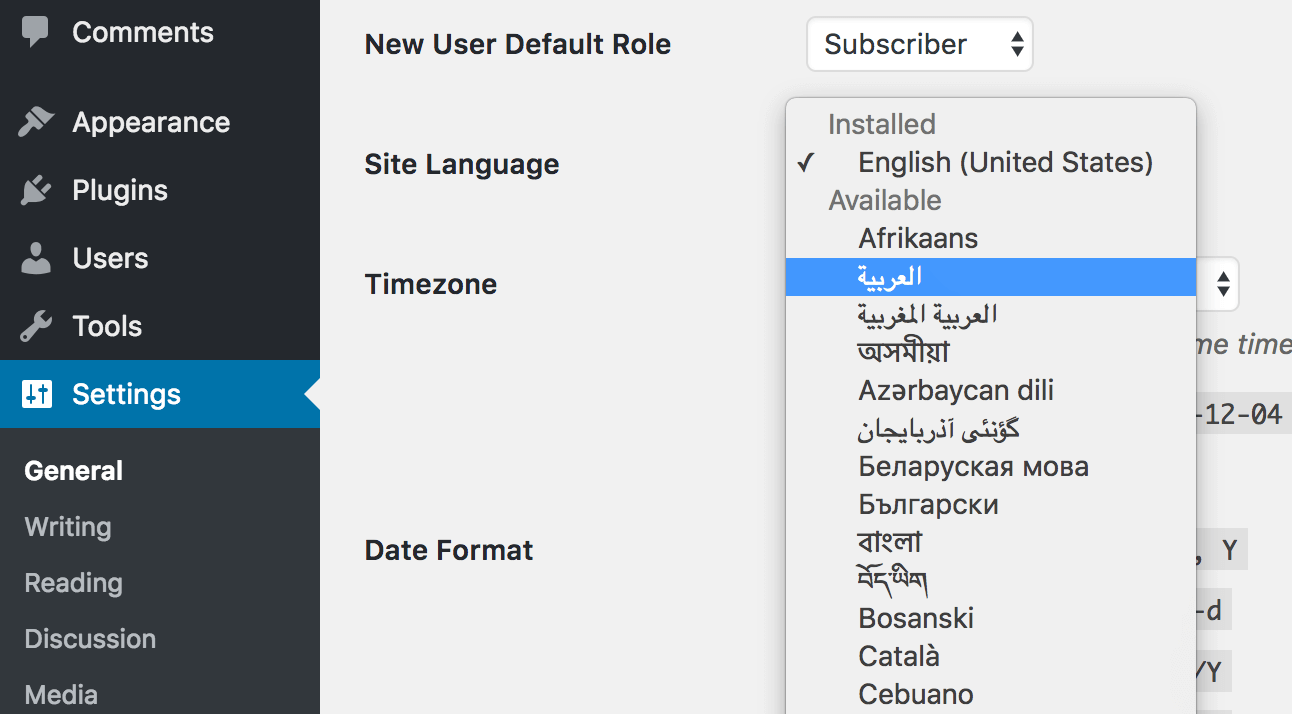Select English (United States) as site language
Image resolution: width=1292 pixels, height=714 pixels.
click(1005, 162)
